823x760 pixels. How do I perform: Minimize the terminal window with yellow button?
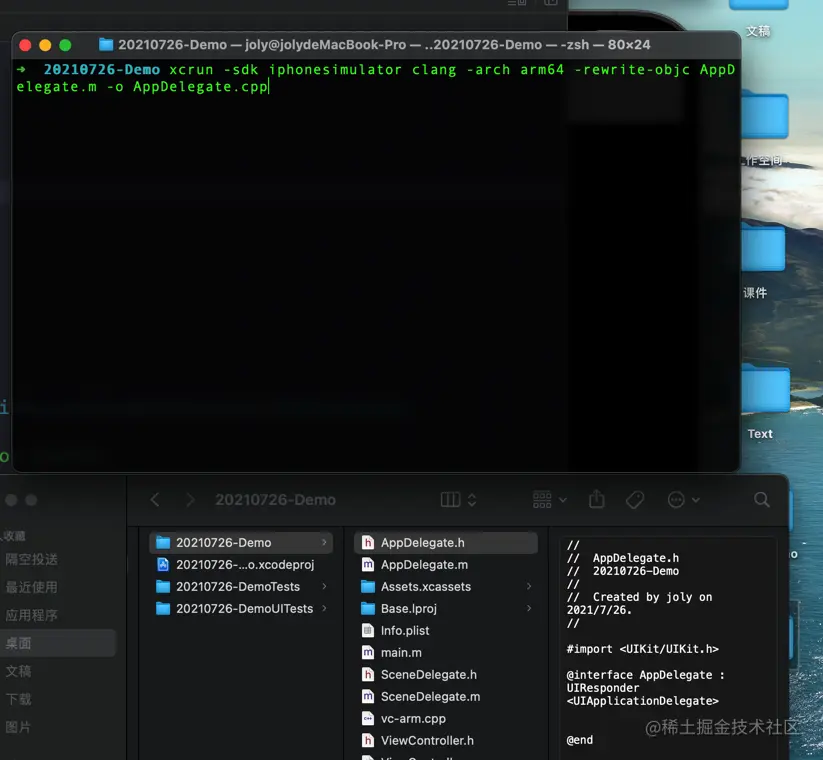point(45,45)
